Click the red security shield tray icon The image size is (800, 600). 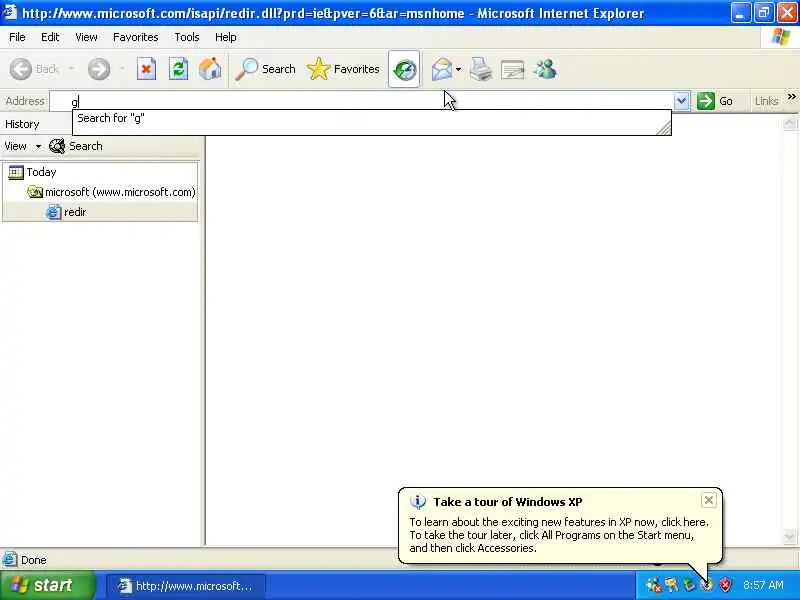click(725, 585)
